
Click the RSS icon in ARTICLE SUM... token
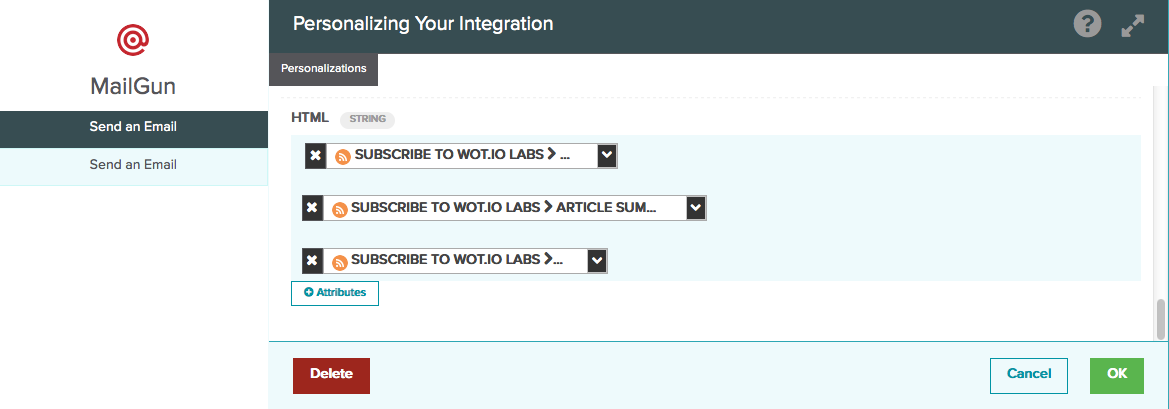(339, 209)
